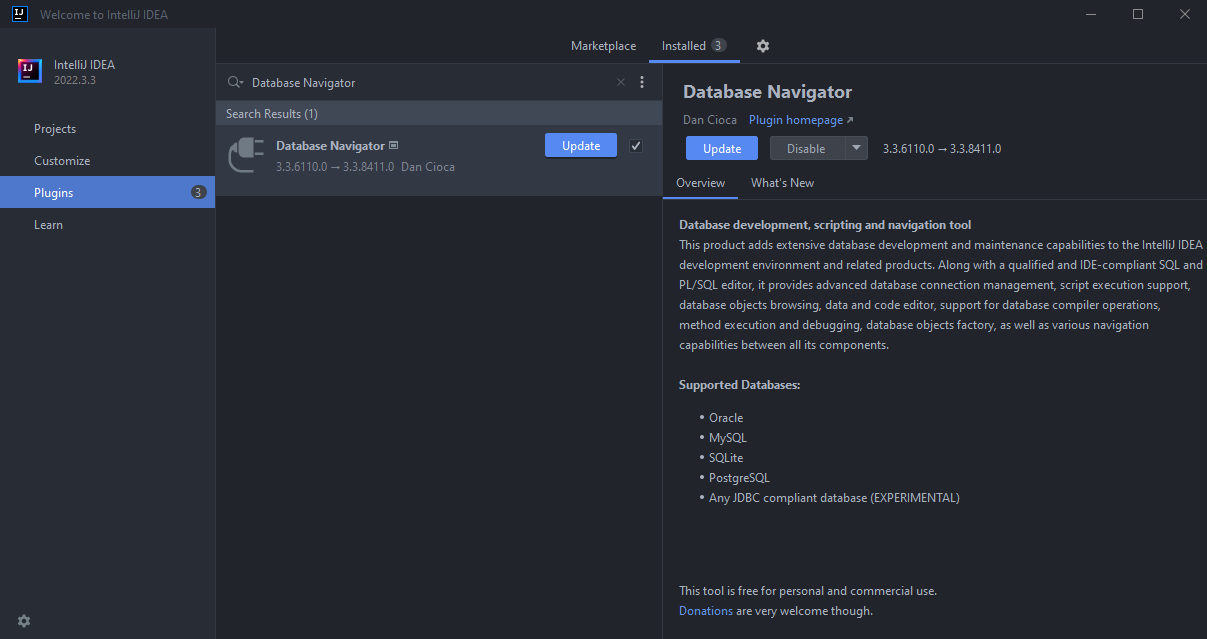This screenshot has height=639, width=1207.
Task: Uncheck the Database Navigator enable checkbox
Action: (636, 145)
